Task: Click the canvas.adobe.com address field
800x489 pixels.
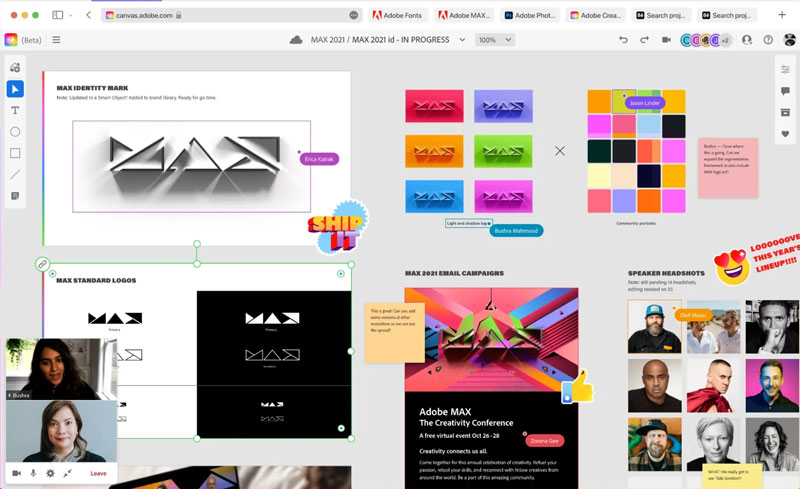Action: (232, 15)
